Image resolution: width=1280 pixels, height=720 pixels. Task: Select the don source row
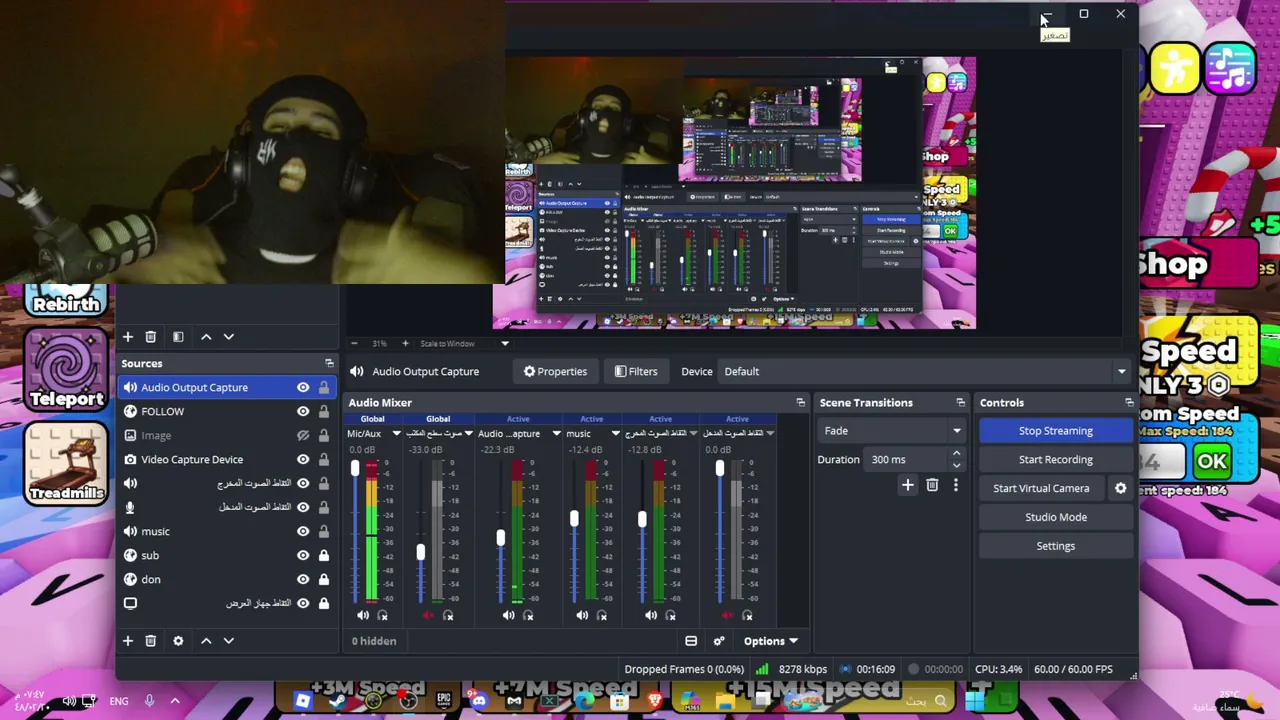point(227,579)
